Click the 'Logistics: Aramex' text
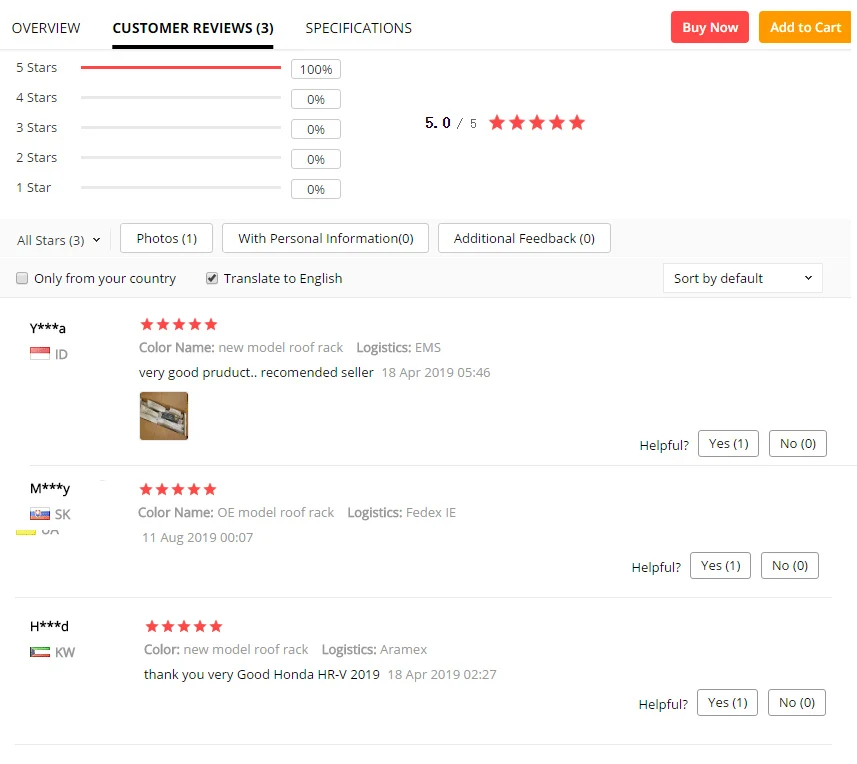This screenshot has height=764, width=857. coord(374,650)
